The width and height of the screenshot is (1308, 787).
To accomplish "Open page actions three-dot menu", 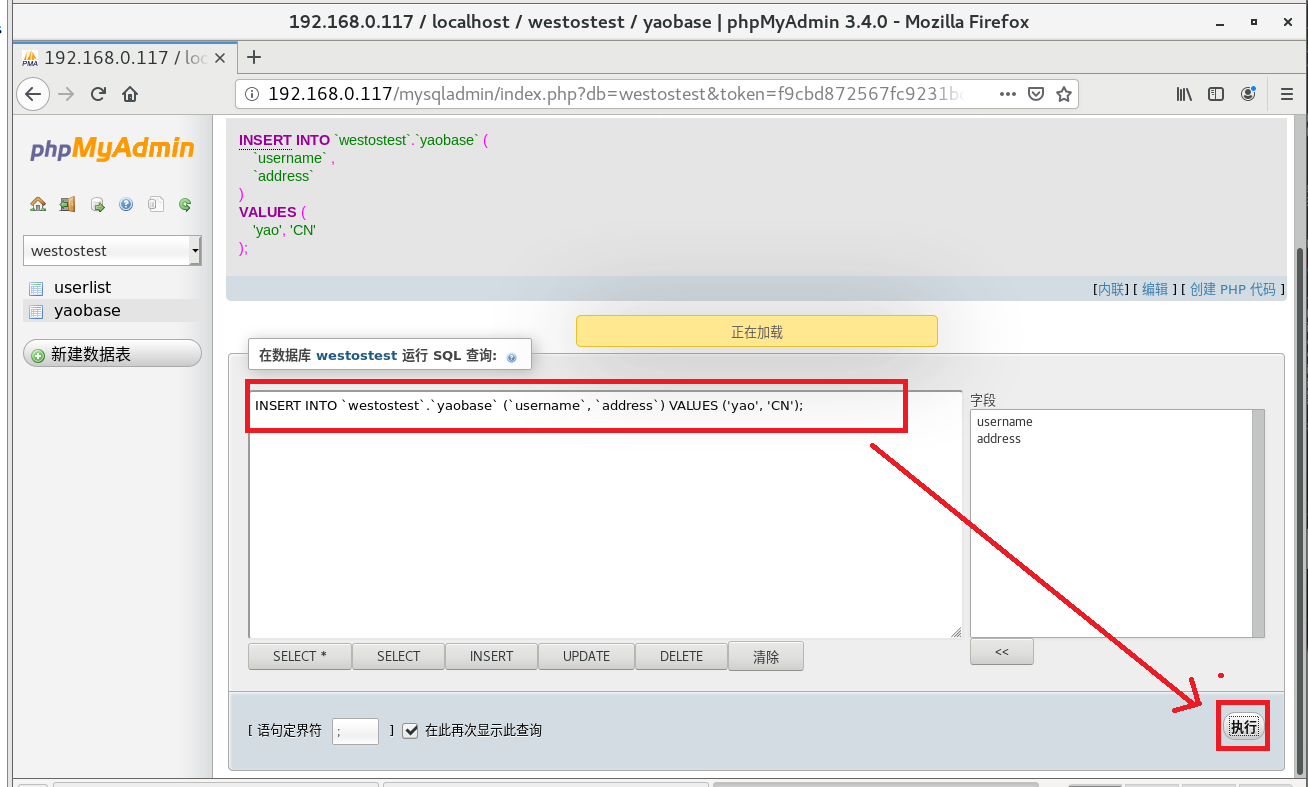I will coord(1008,94).
